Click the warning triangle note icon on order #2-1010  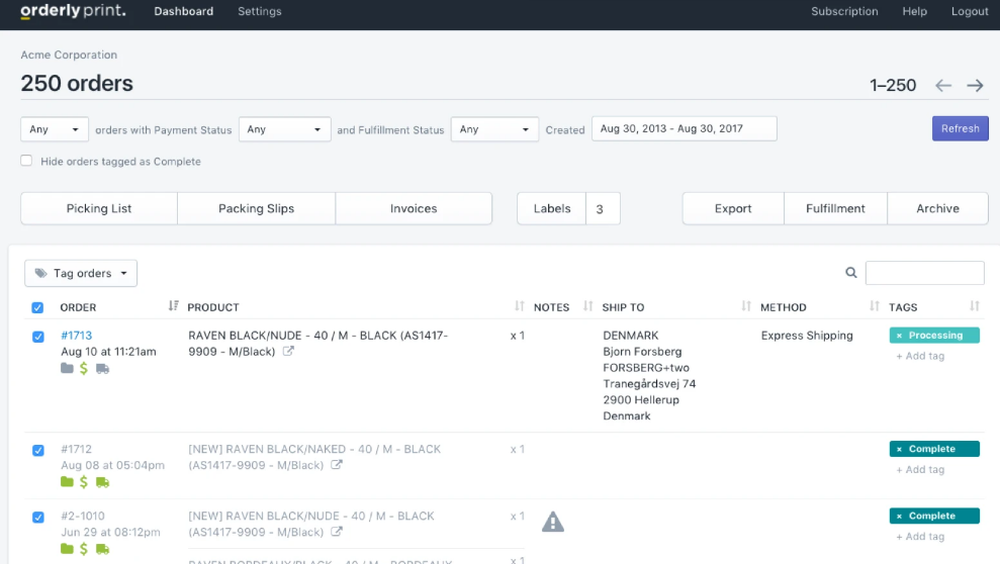(x=553, y=522)
